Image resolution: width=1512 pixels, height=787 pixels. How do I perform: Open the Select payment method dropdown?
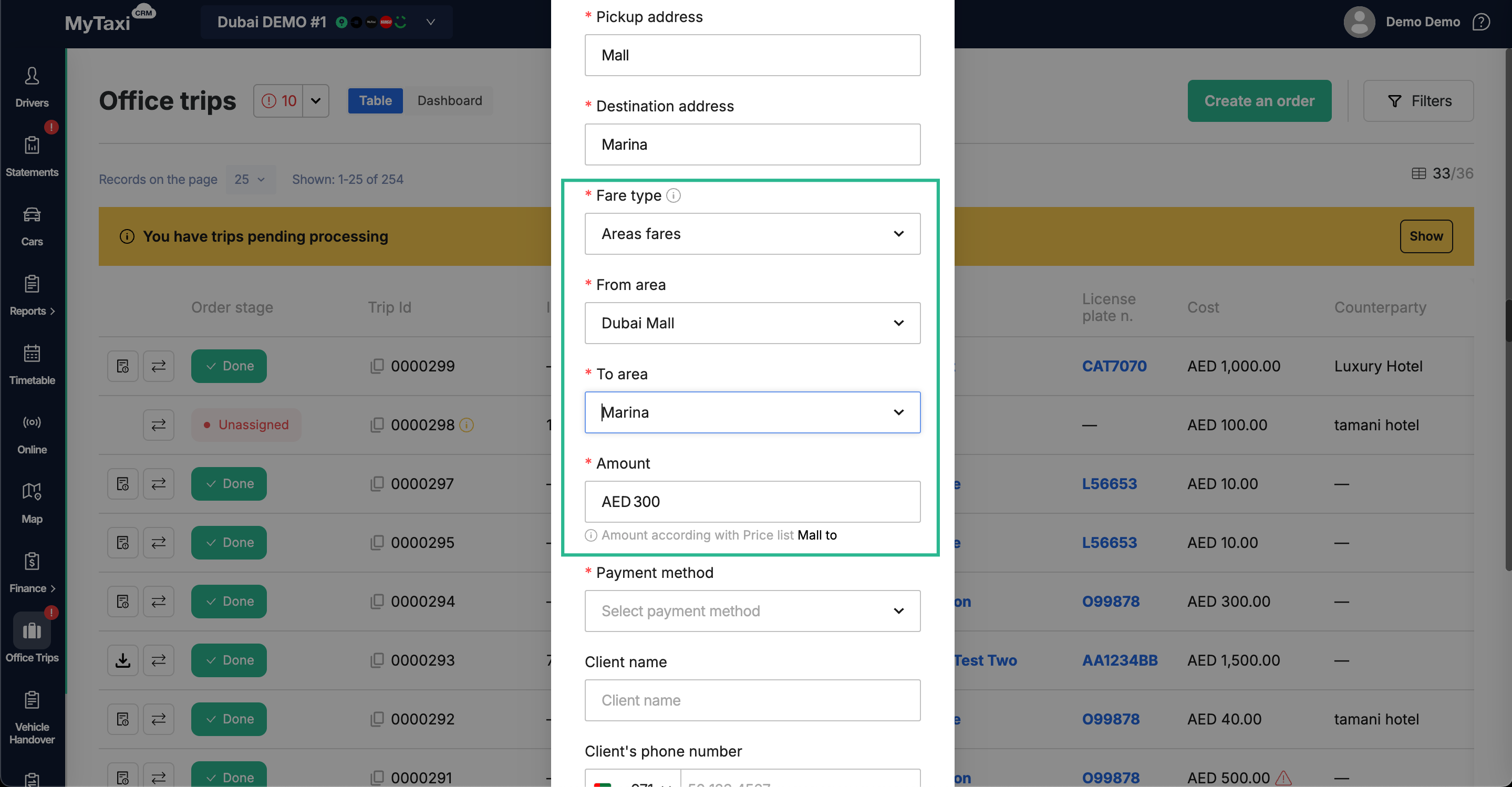click(x=752, y=610)
